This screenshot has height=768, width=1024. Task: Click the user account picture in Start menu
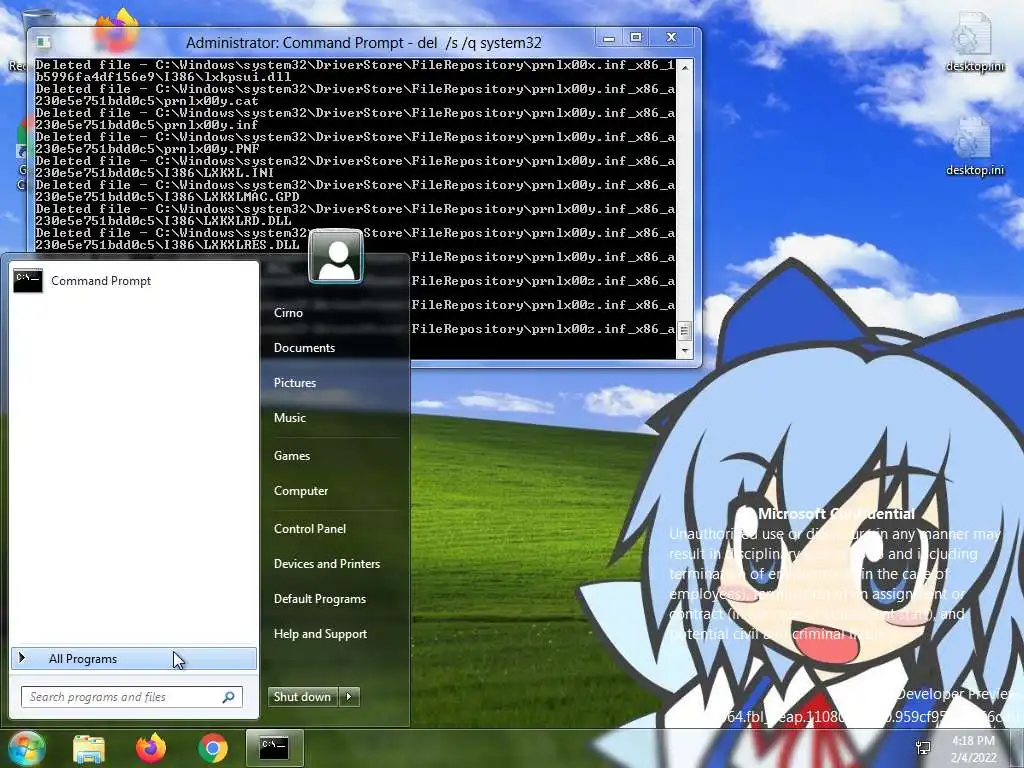336,257
